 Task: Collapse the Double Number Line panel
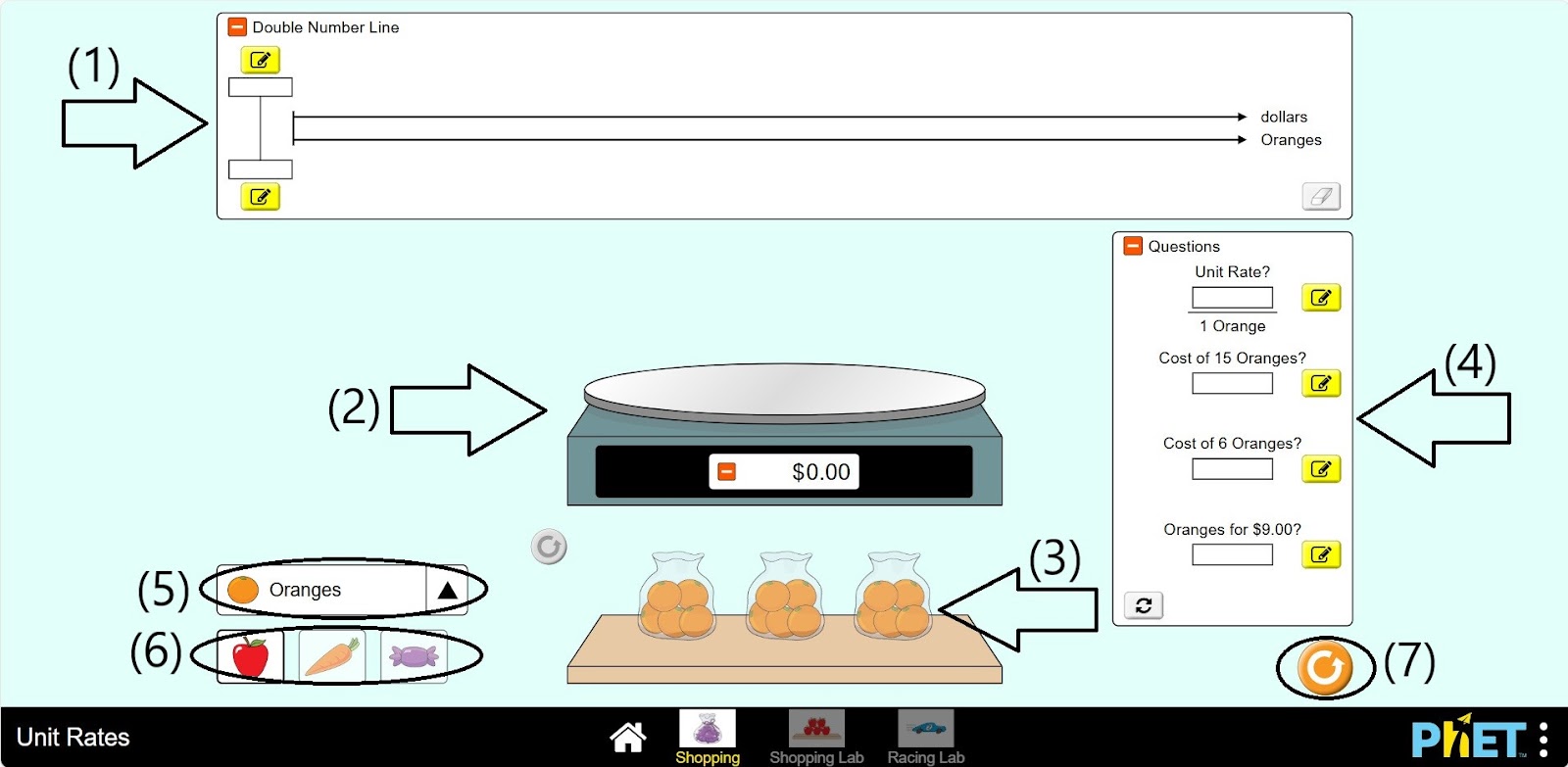click(237, 27)
